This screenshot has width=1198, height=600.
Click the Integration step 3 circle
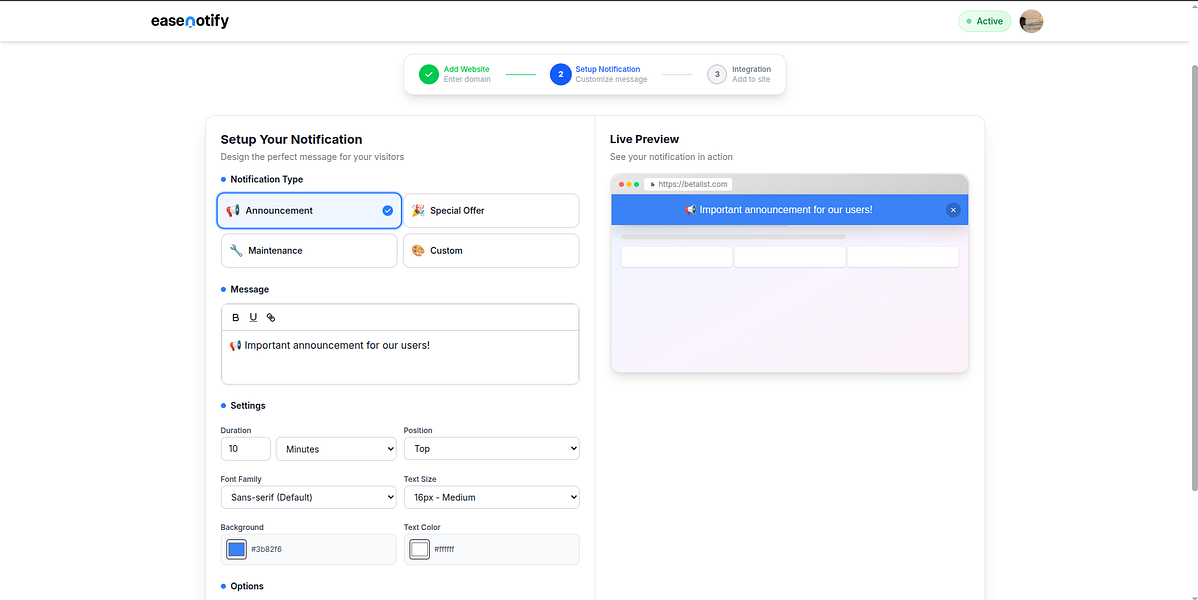(717, 74)
